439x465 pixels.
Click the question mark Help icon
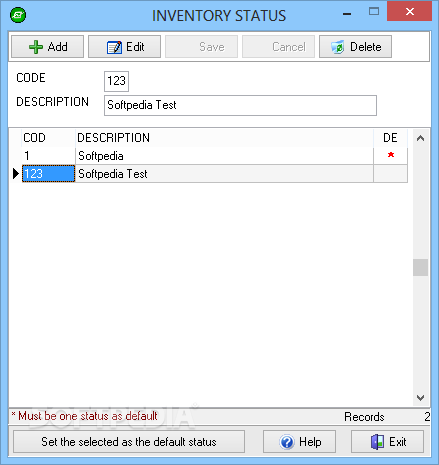[287, 442]
